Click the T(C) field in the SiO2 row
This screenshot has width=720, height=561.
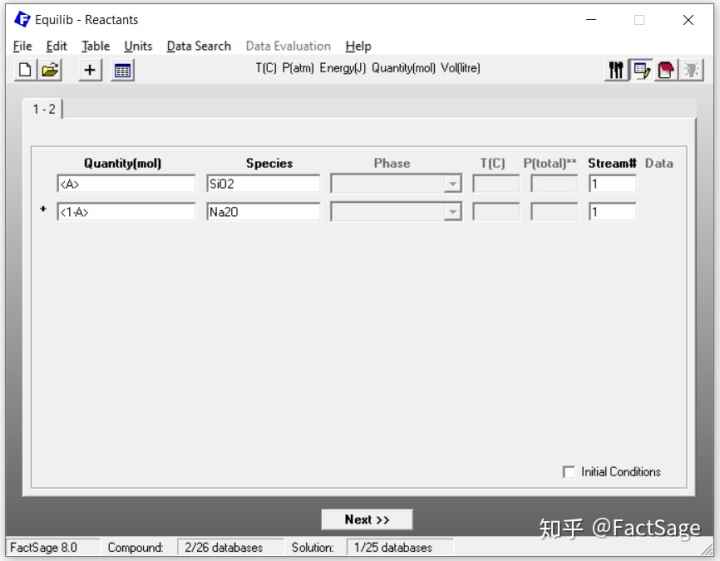[496, 184]
